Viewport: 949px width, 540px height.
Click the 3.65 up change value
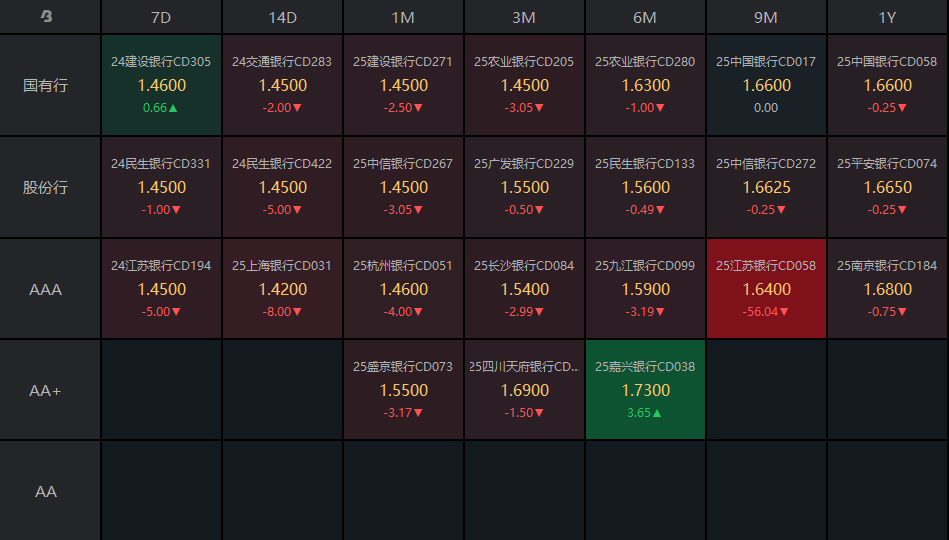pyautogui.click(x=645, y=413)
